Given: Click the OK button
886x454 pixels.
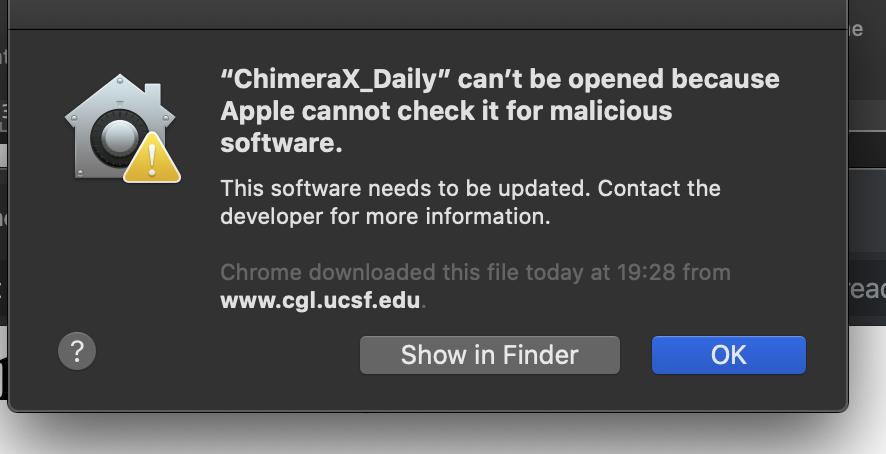Looking at the screenshot, I should coord(728,355).
